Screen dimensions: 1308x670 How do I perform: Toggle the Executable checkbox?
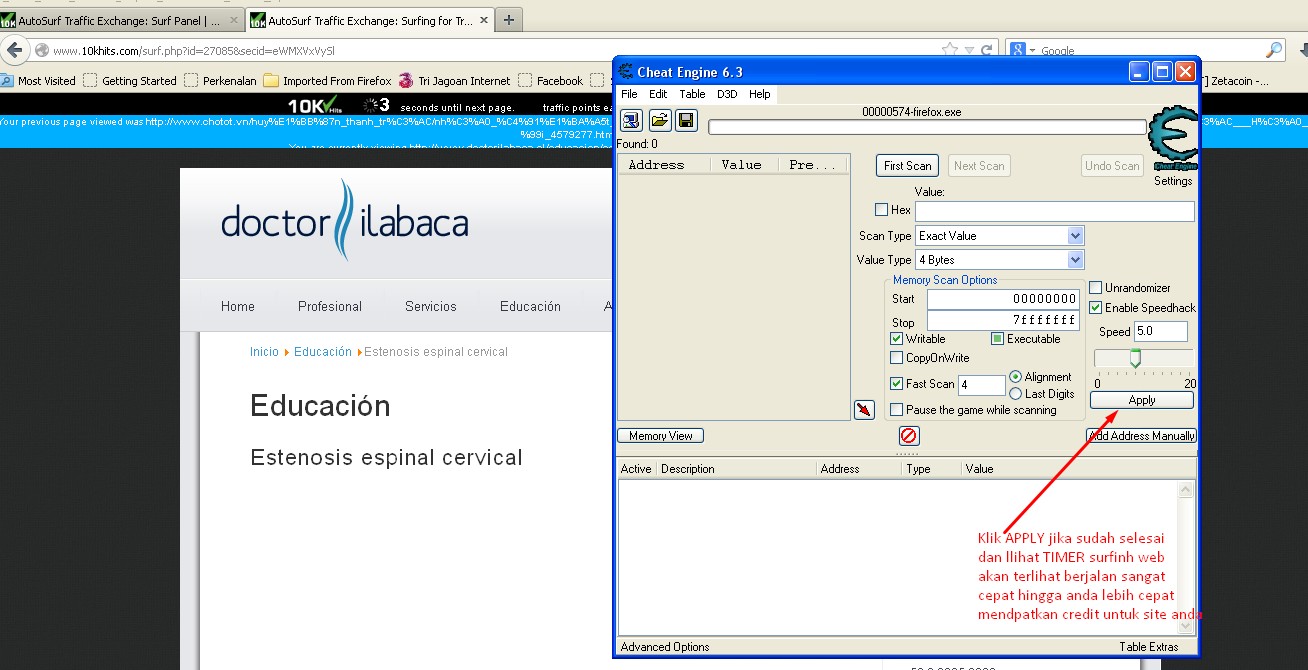point(997,339)
